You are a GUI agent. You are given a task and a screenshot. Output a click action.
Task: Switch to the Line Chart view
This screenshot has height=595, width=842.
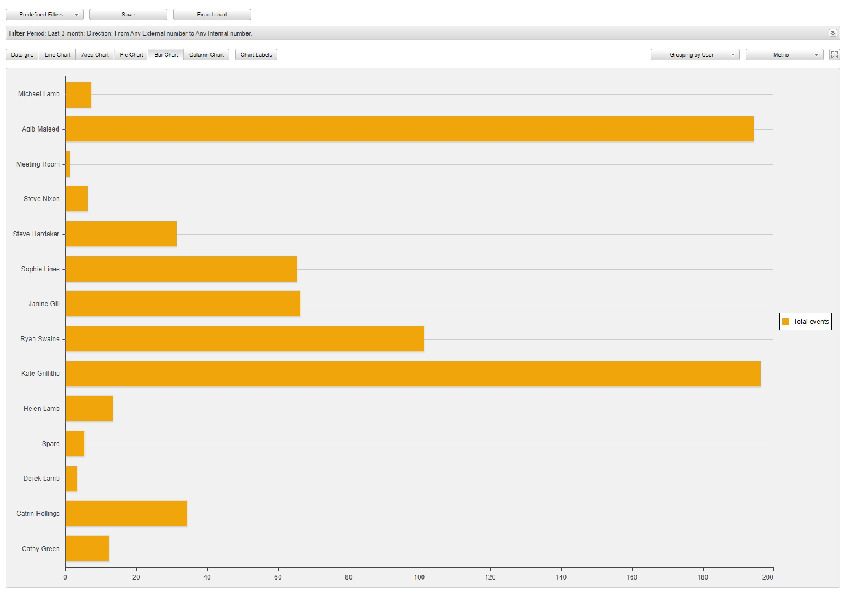coord(58,54)
